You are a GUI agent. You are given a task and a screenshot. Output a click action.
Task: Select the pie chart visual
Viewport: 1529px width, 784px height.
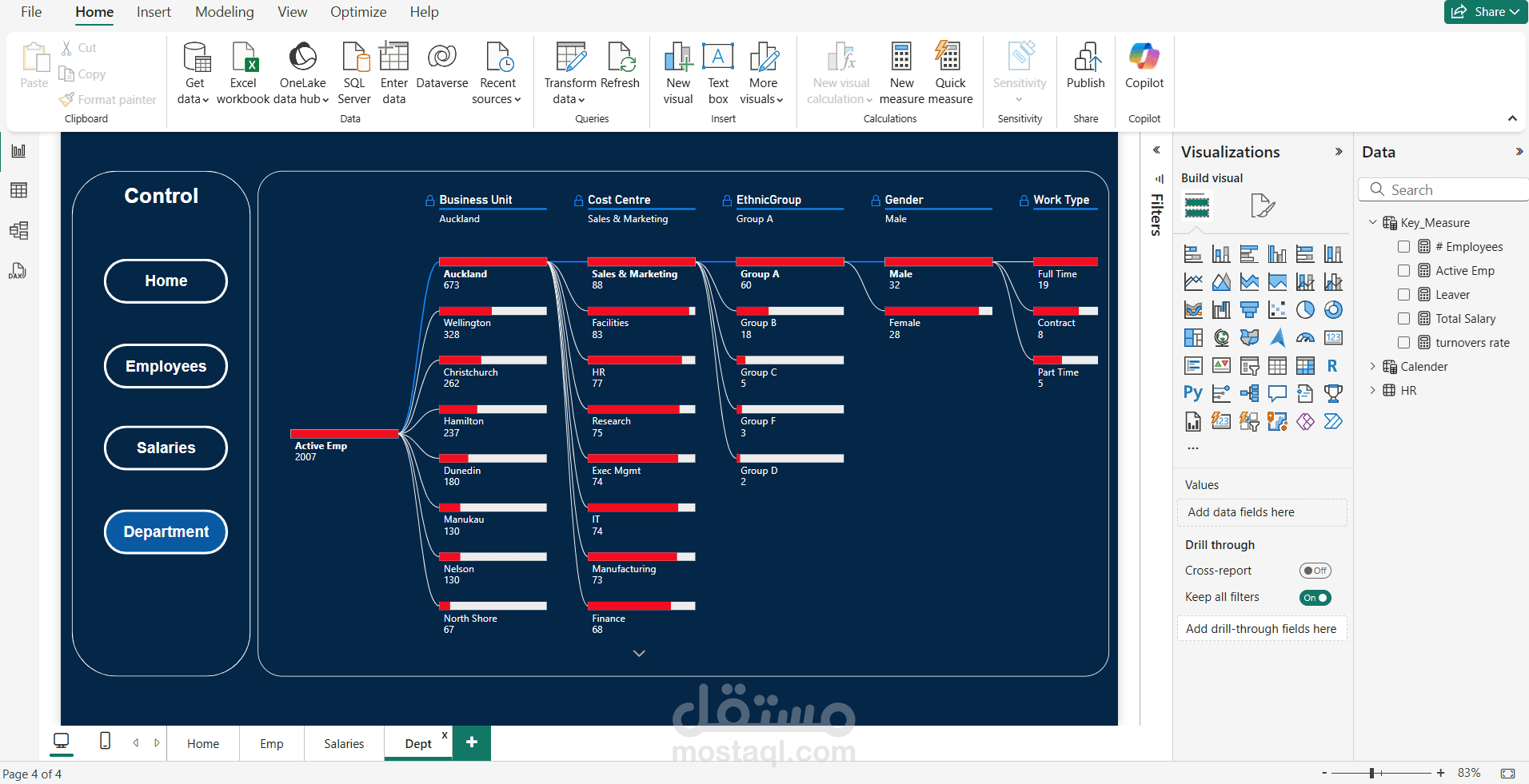tap(1305, 310)
